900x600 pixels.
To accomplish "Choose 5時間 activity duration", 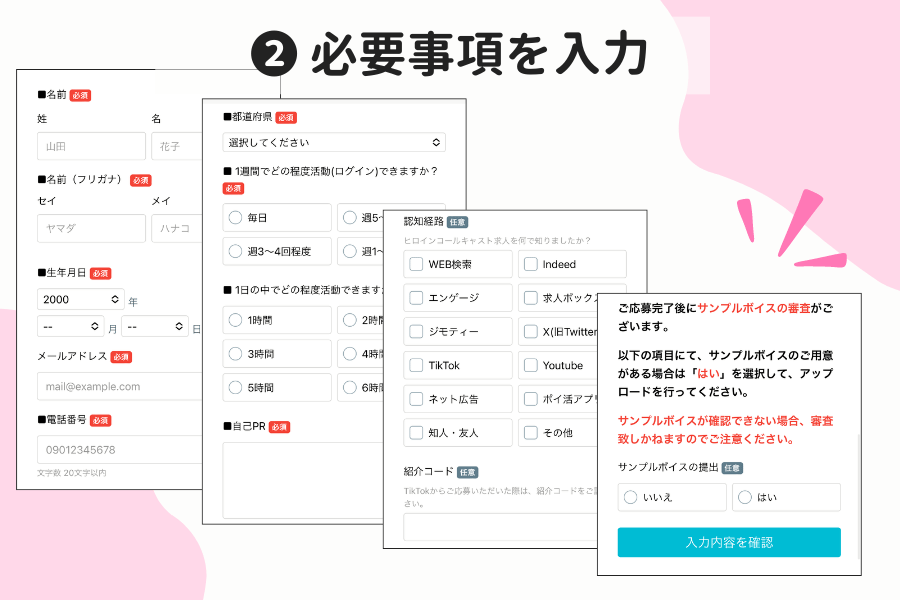I will (235, 388).
